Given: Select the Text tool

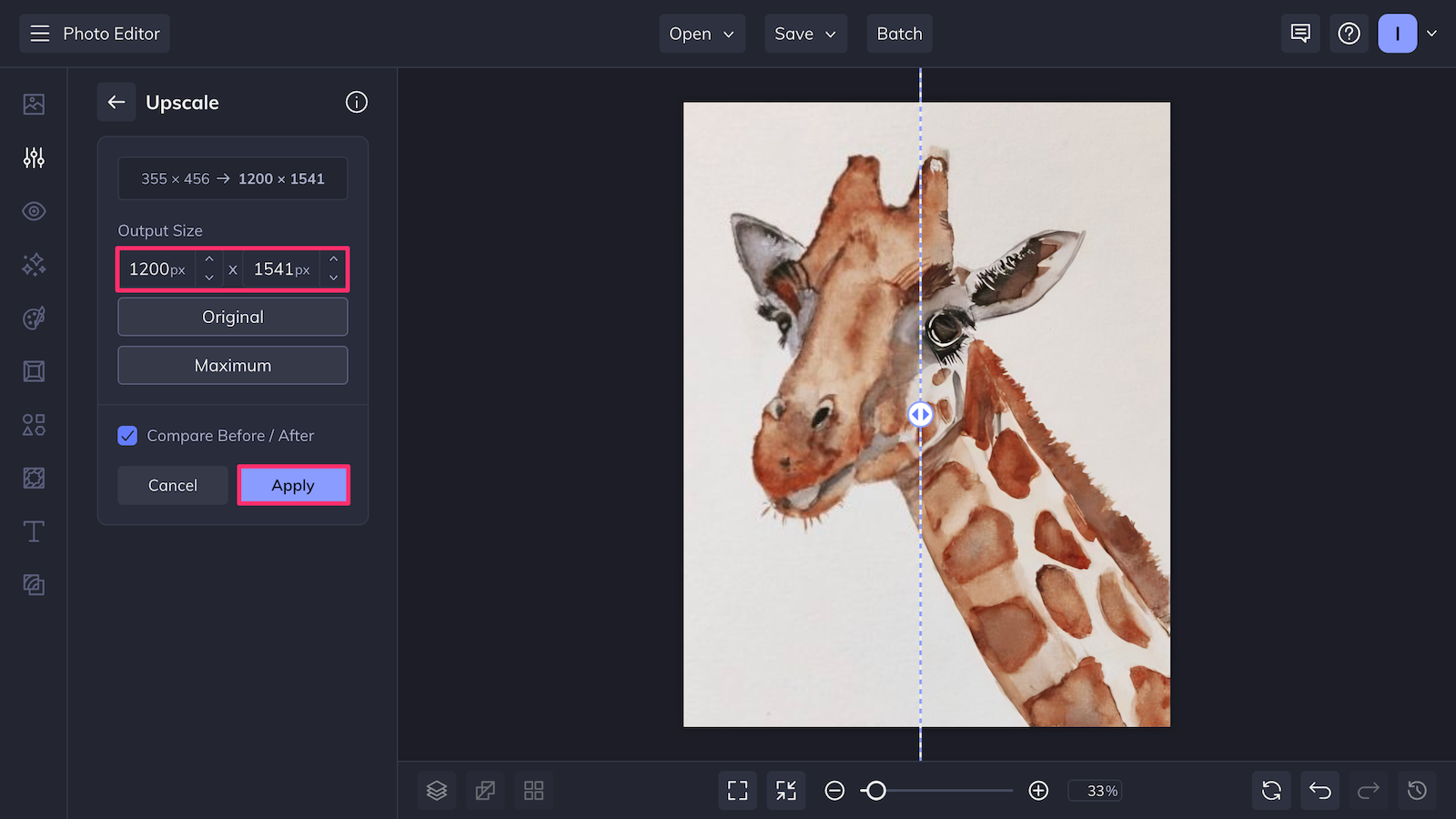Looking at the screenshot, I should [34, 531].
